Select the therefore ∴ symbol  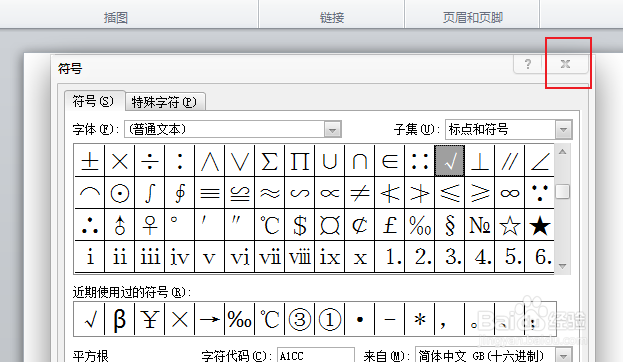point(90,225)
